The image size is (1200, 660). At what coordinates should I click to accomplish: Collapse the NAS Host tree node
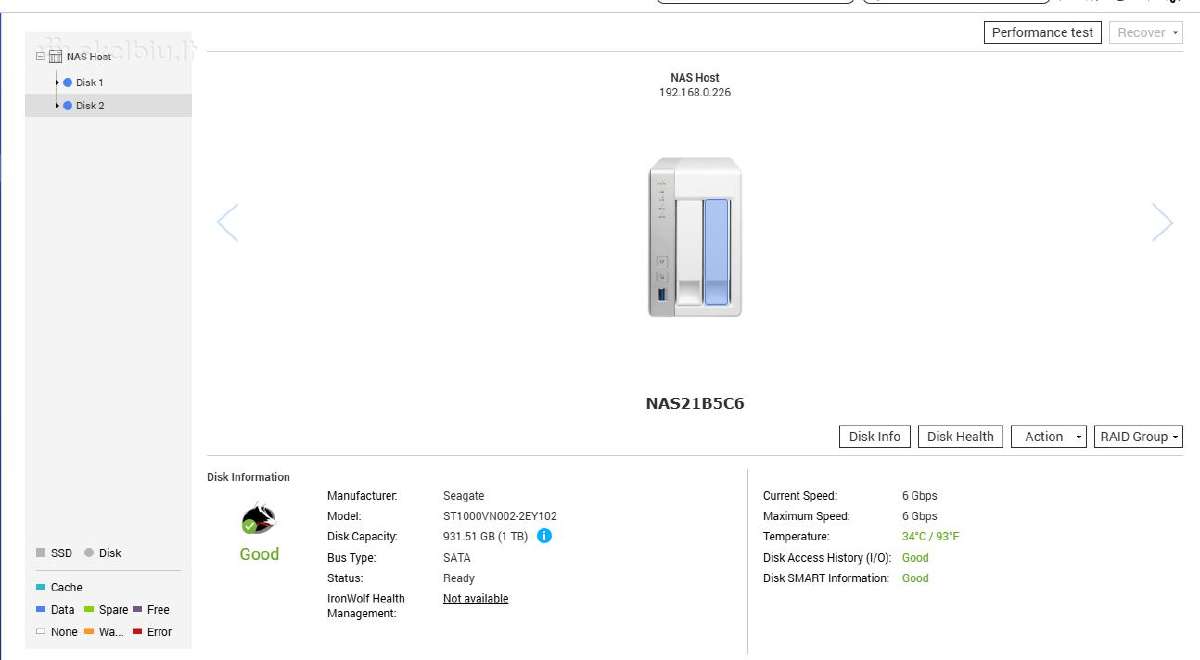pyautogui.click(x=40, y=57)
